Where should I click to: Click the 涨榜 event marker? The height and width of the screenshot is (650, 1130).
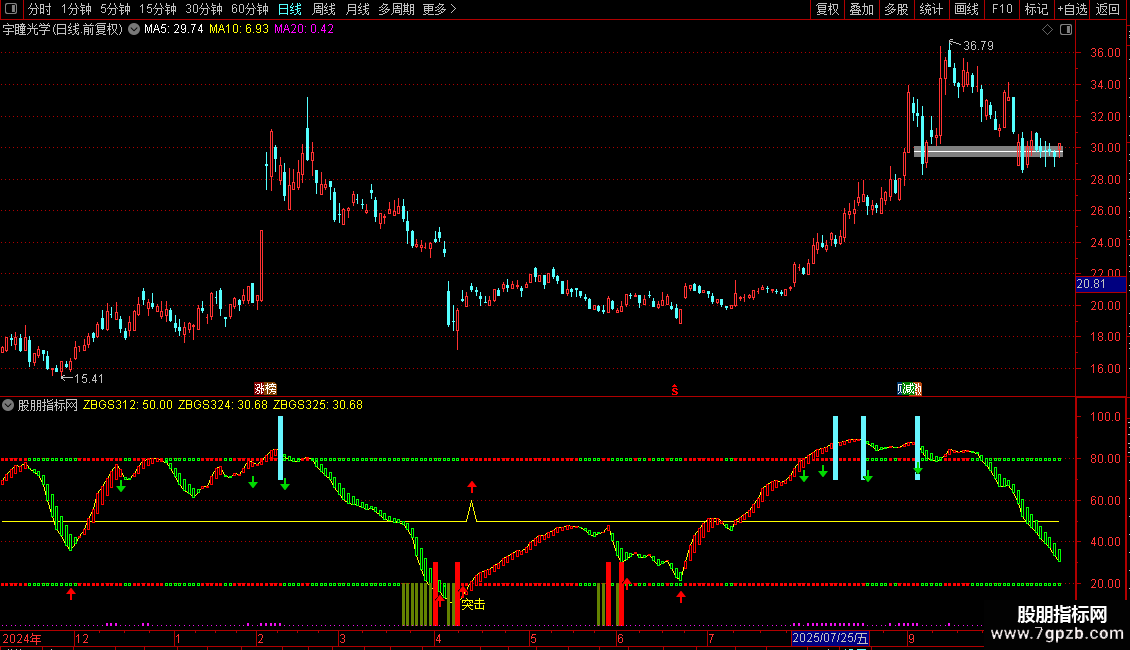click(265, 389)
